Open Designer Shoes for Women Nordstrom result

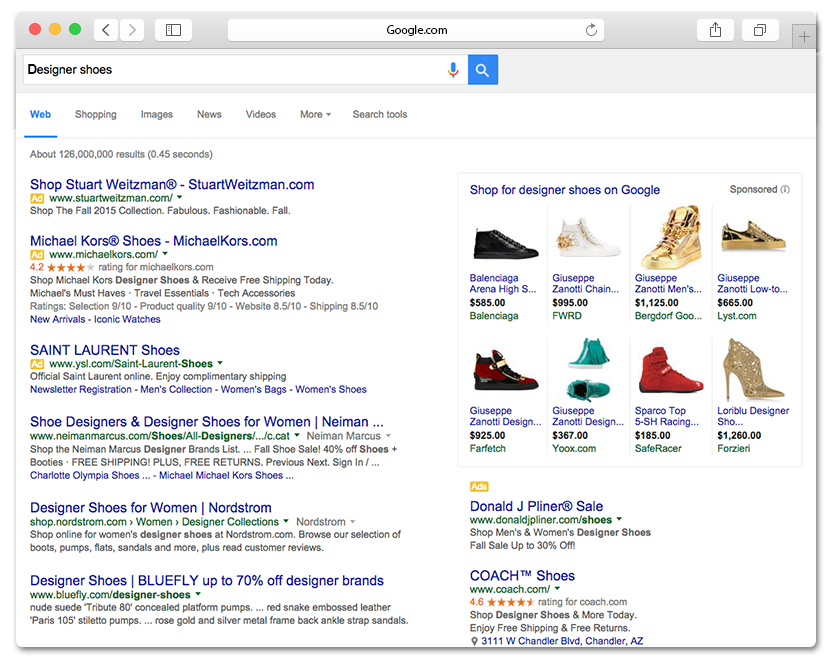151,508
